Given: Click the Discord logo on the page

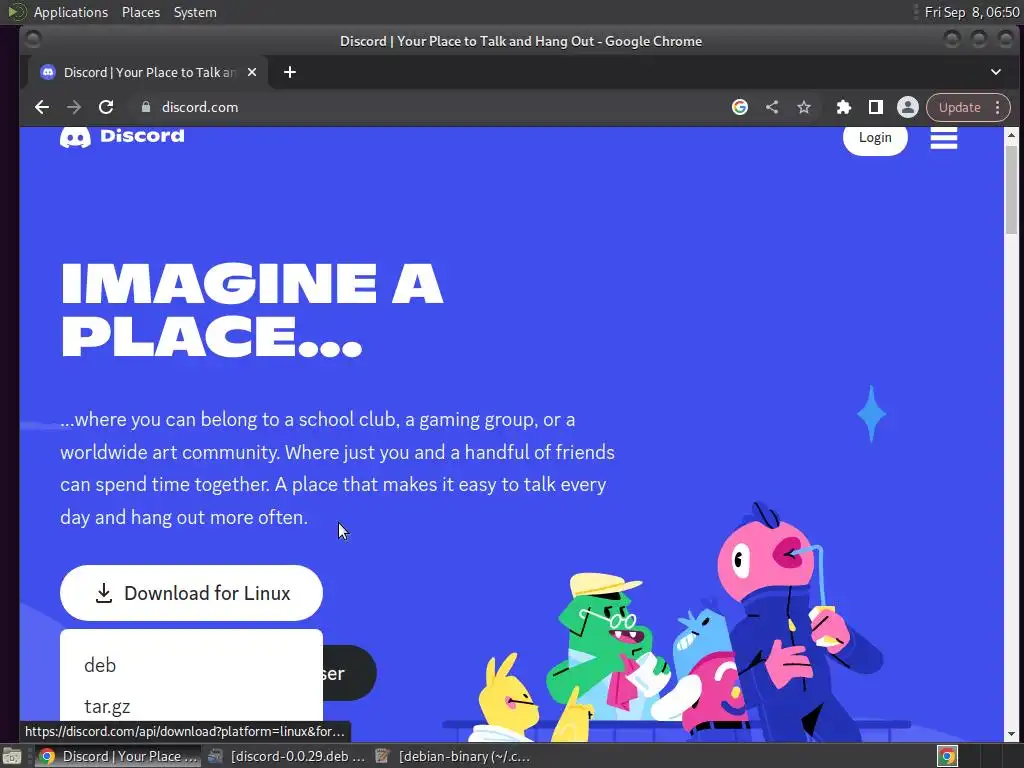Looking at the screenshot, I should 122,136.
